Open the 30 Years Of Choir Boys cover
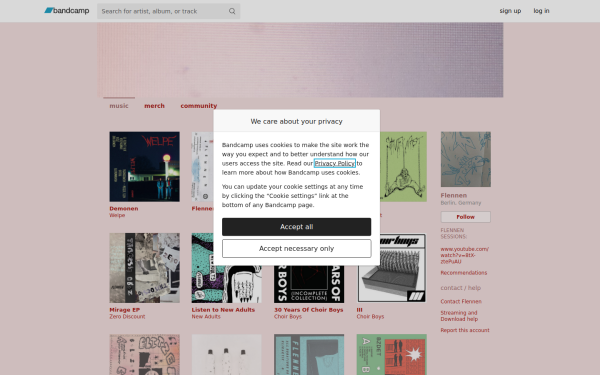Screen dimensions: 600x375 coord(309,284)
